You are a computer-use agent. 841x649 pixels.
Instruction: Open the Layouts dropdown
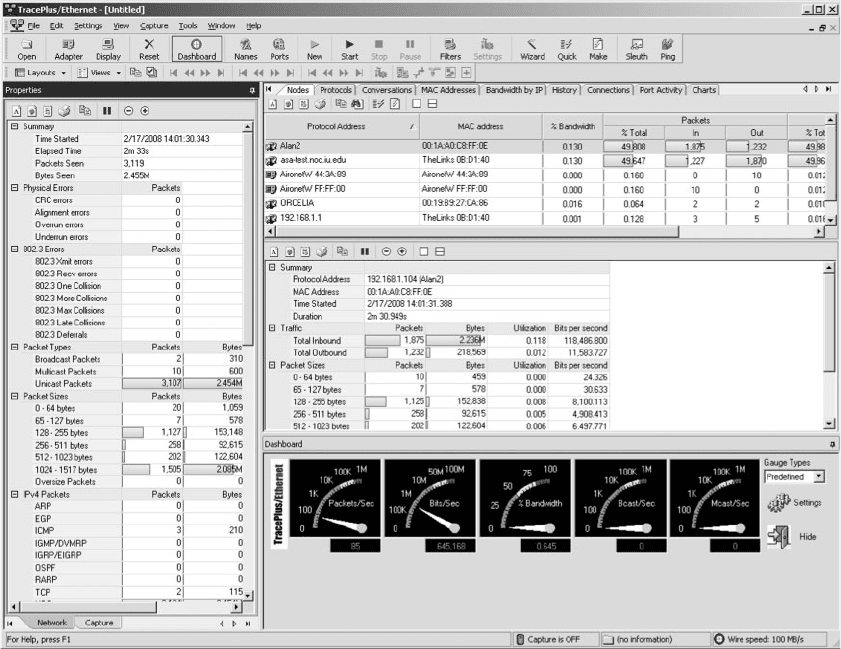40,72
